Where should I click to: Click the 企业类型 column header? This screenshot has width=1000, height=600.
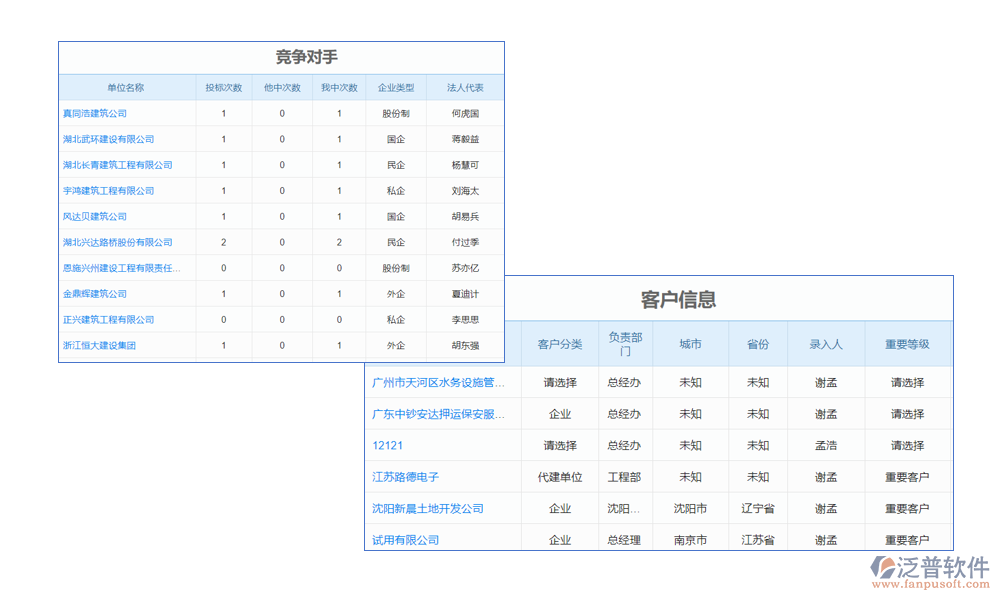pos(396,87)
